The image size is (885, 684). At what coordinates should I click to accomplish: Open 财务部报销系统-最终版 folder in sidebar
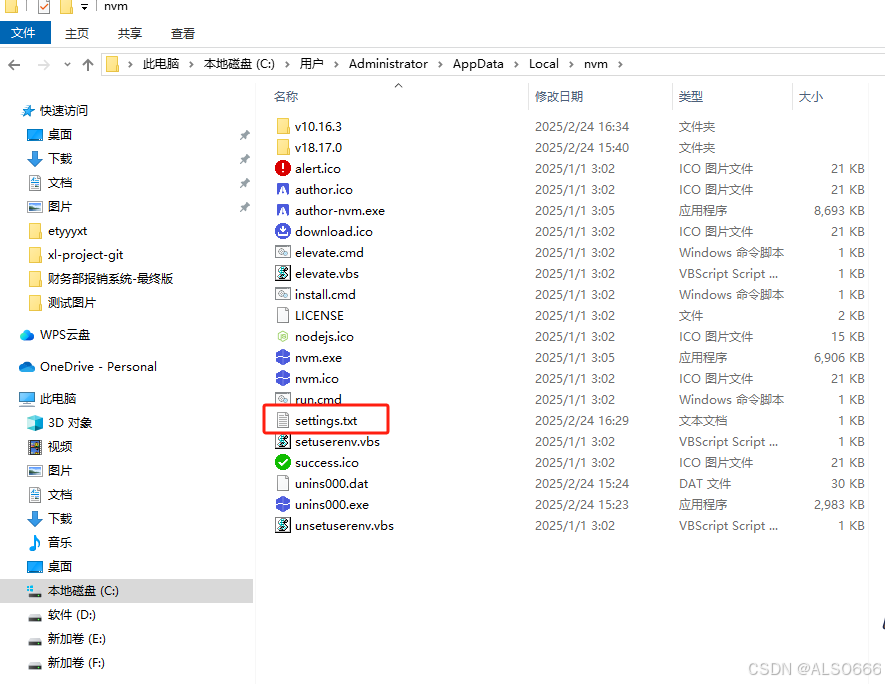tap(110, 278)
